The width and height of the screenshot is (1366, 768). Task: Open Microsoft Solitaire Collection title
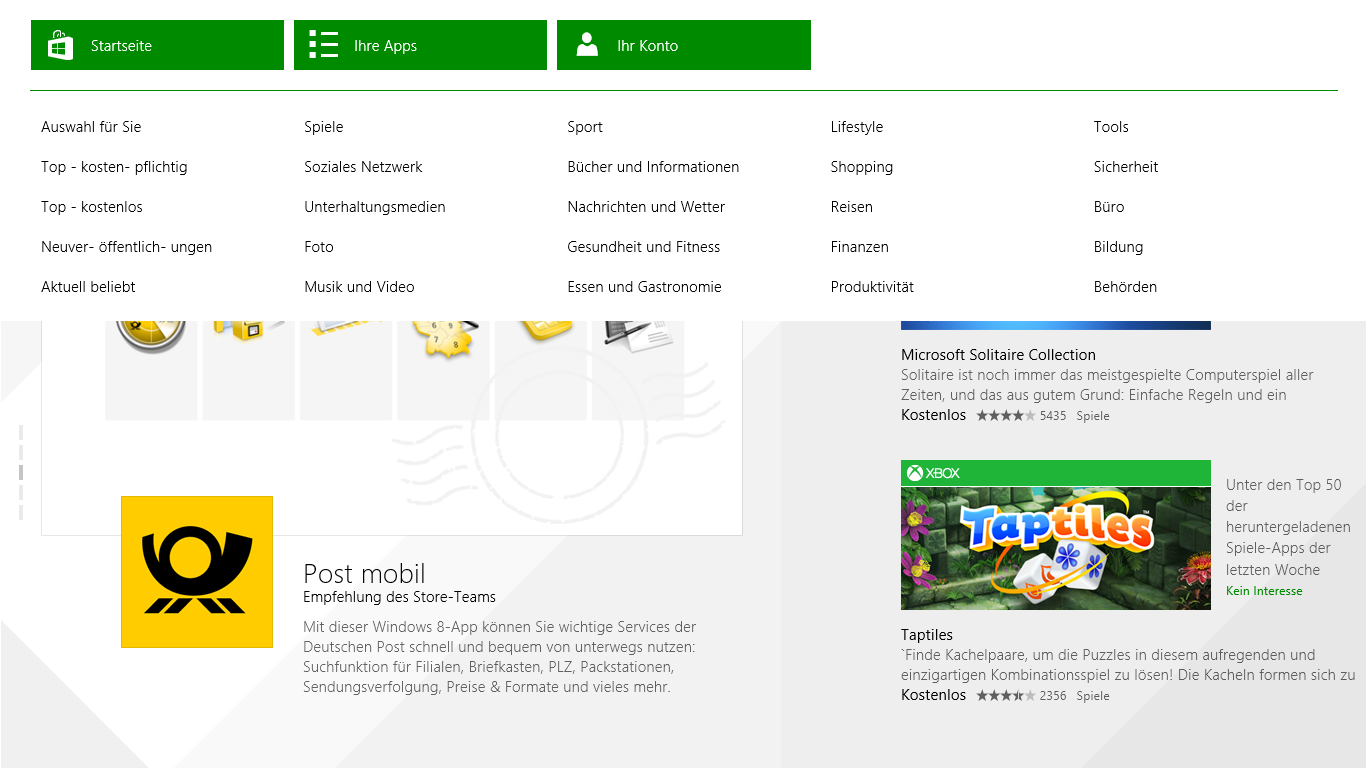998,355
